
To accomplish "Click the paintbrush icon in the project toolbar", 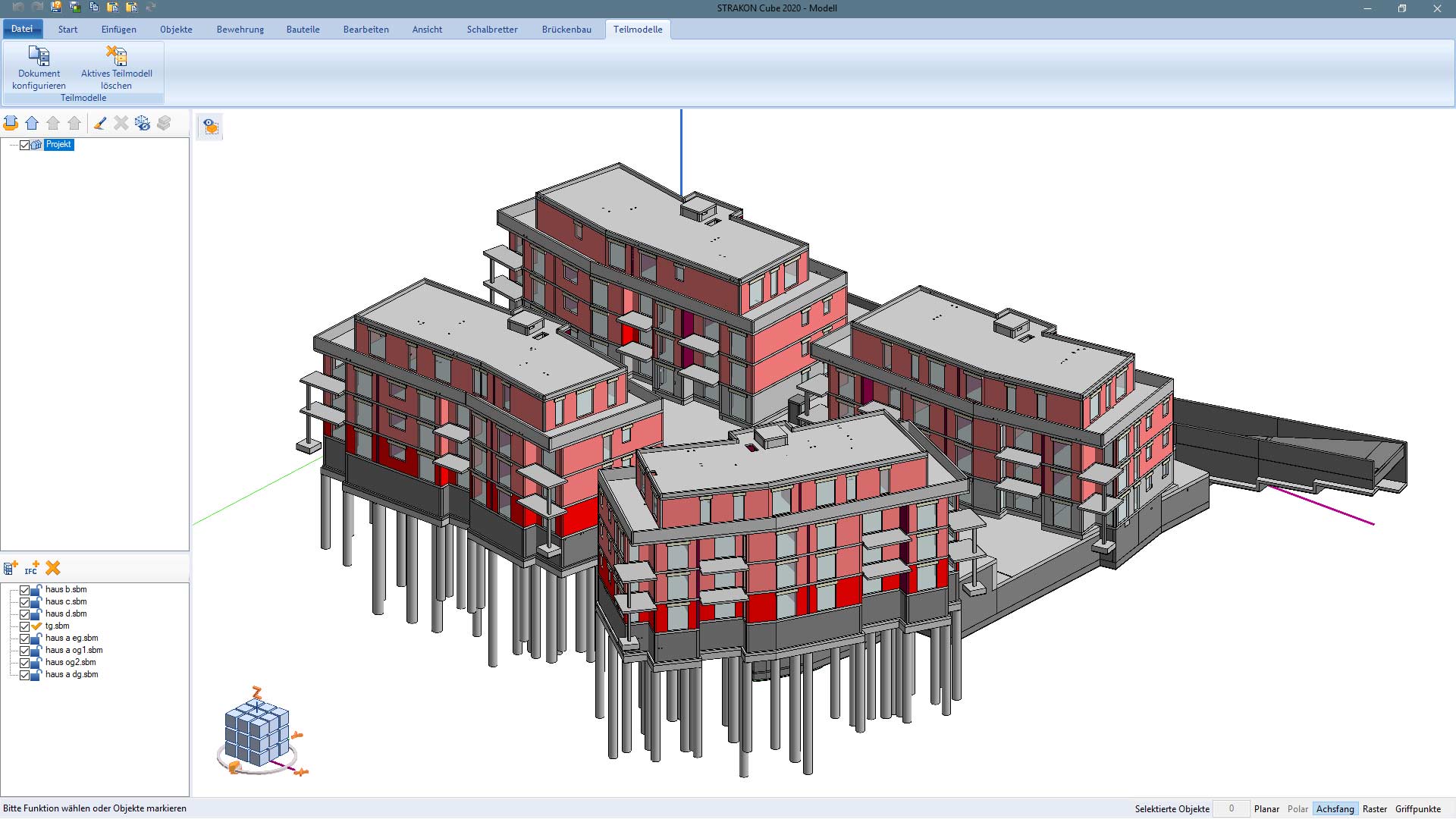I will coord(100,123).
